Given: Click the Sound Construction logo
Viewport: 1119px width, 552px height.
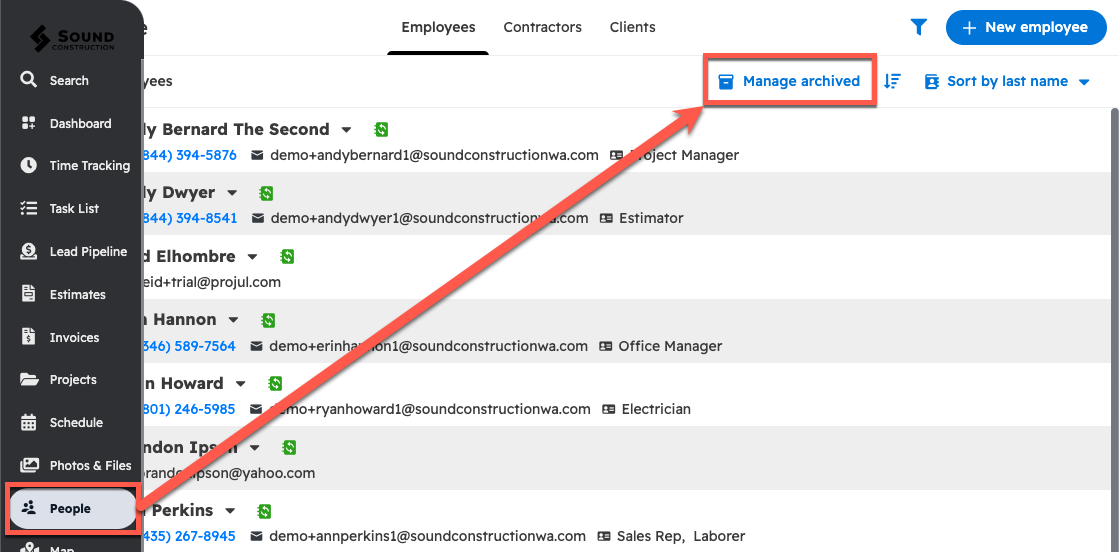Looking at the screenshot, I should 72,38.
